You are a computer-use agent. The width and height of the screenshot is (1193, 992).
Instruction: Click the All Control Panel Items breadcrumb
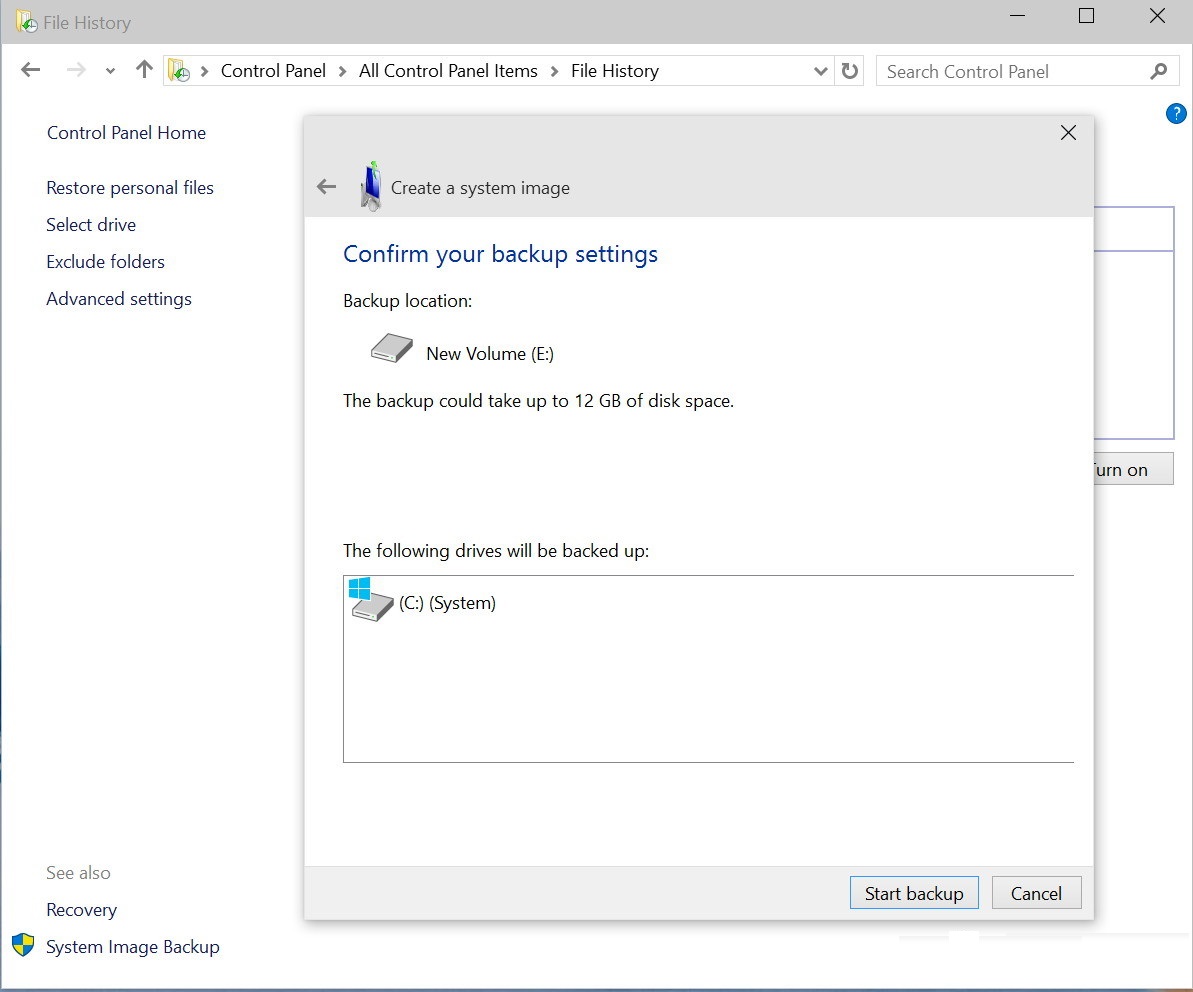pos(447,70)
